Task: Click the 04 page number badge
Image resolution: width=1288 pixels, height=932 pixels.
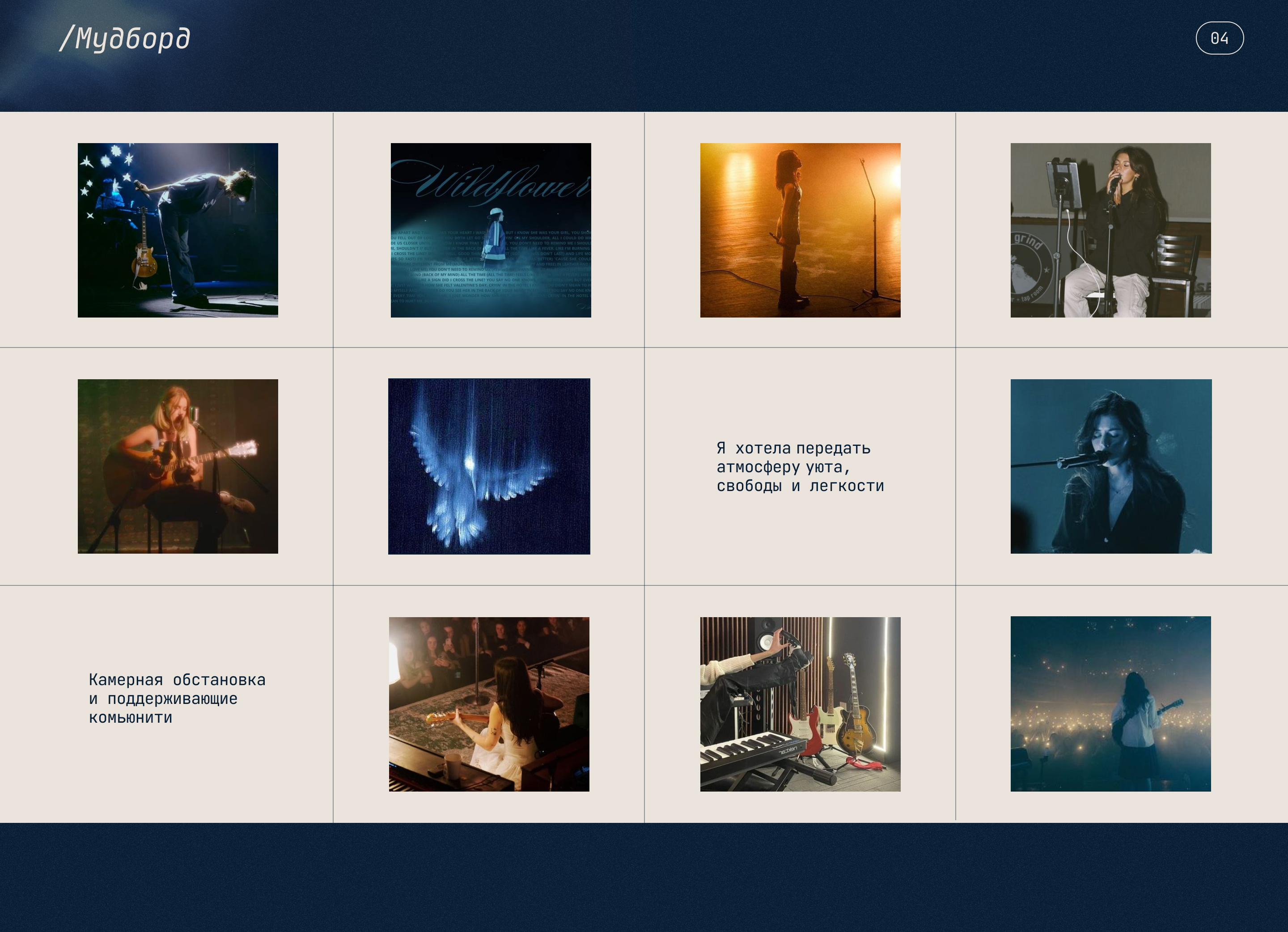Action: (x=1219, y=38)
